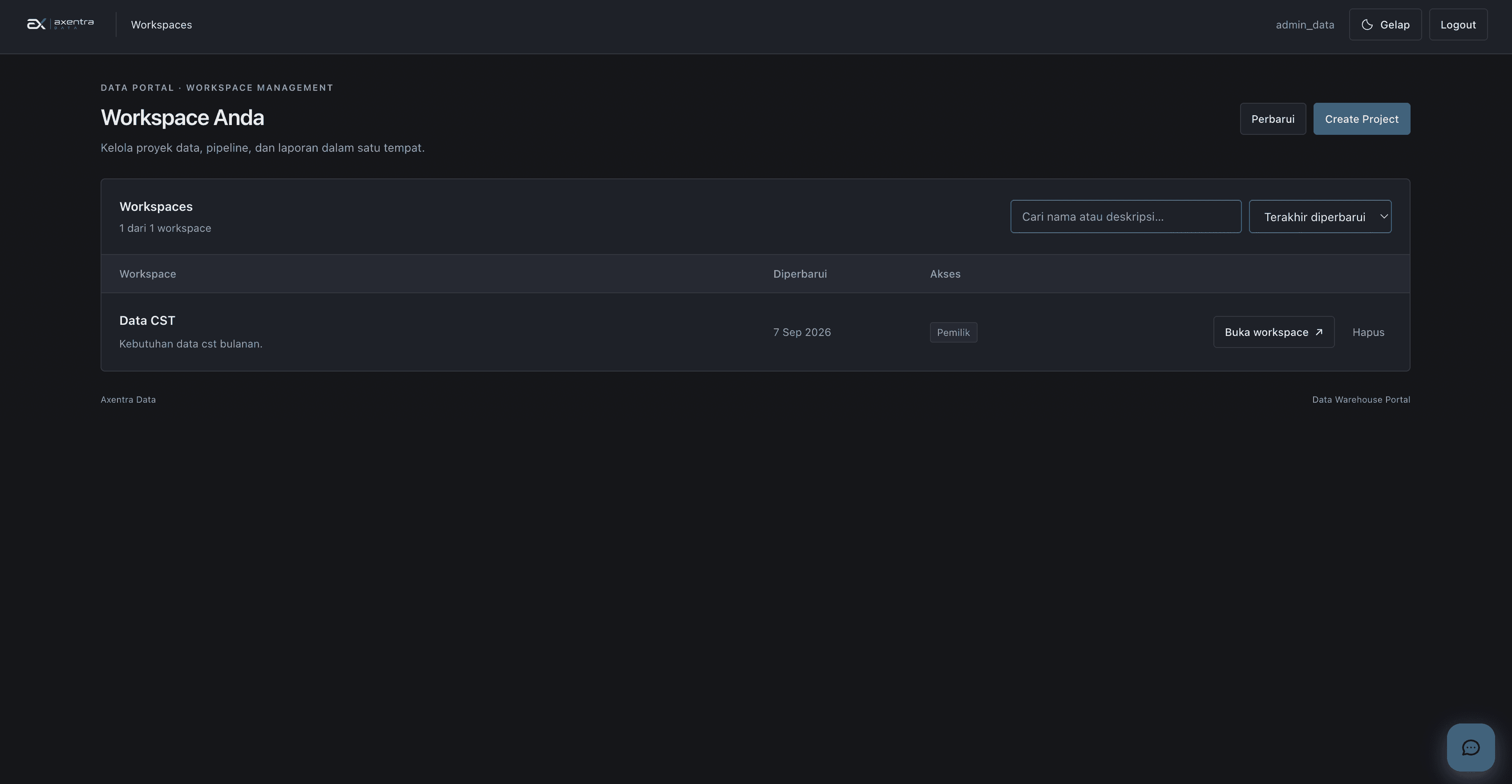Click the Workspace Anda heading

[182, 117]
